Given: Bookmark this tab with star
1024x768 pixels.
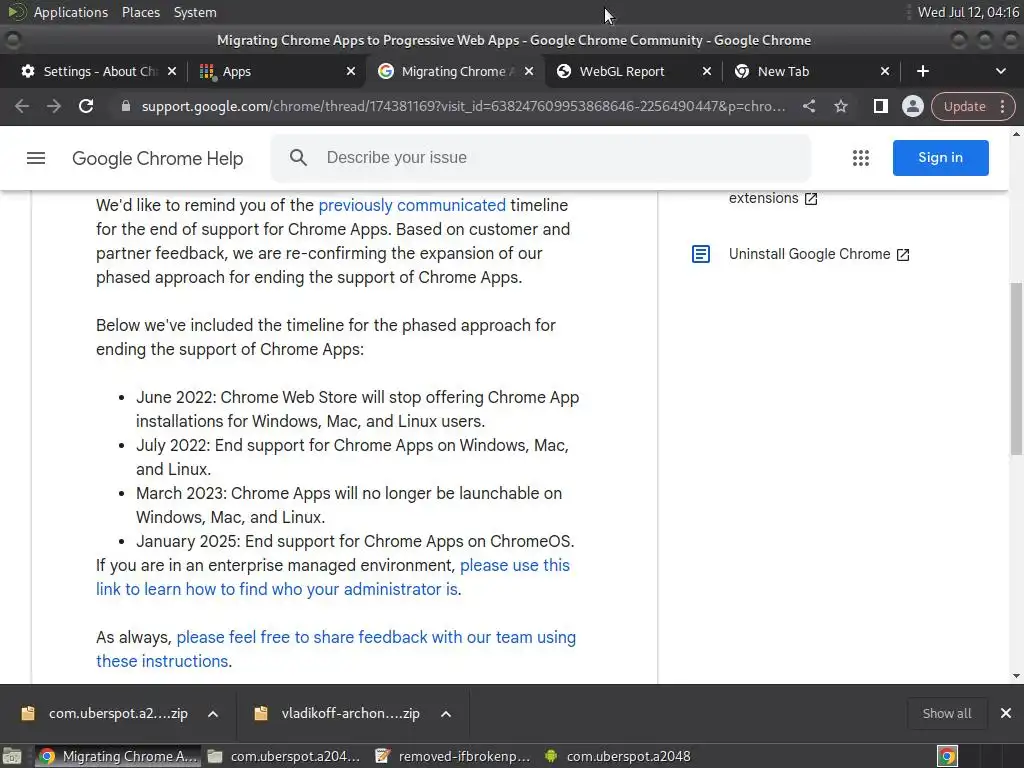Looking at the screenshot, I should point(840,106).
